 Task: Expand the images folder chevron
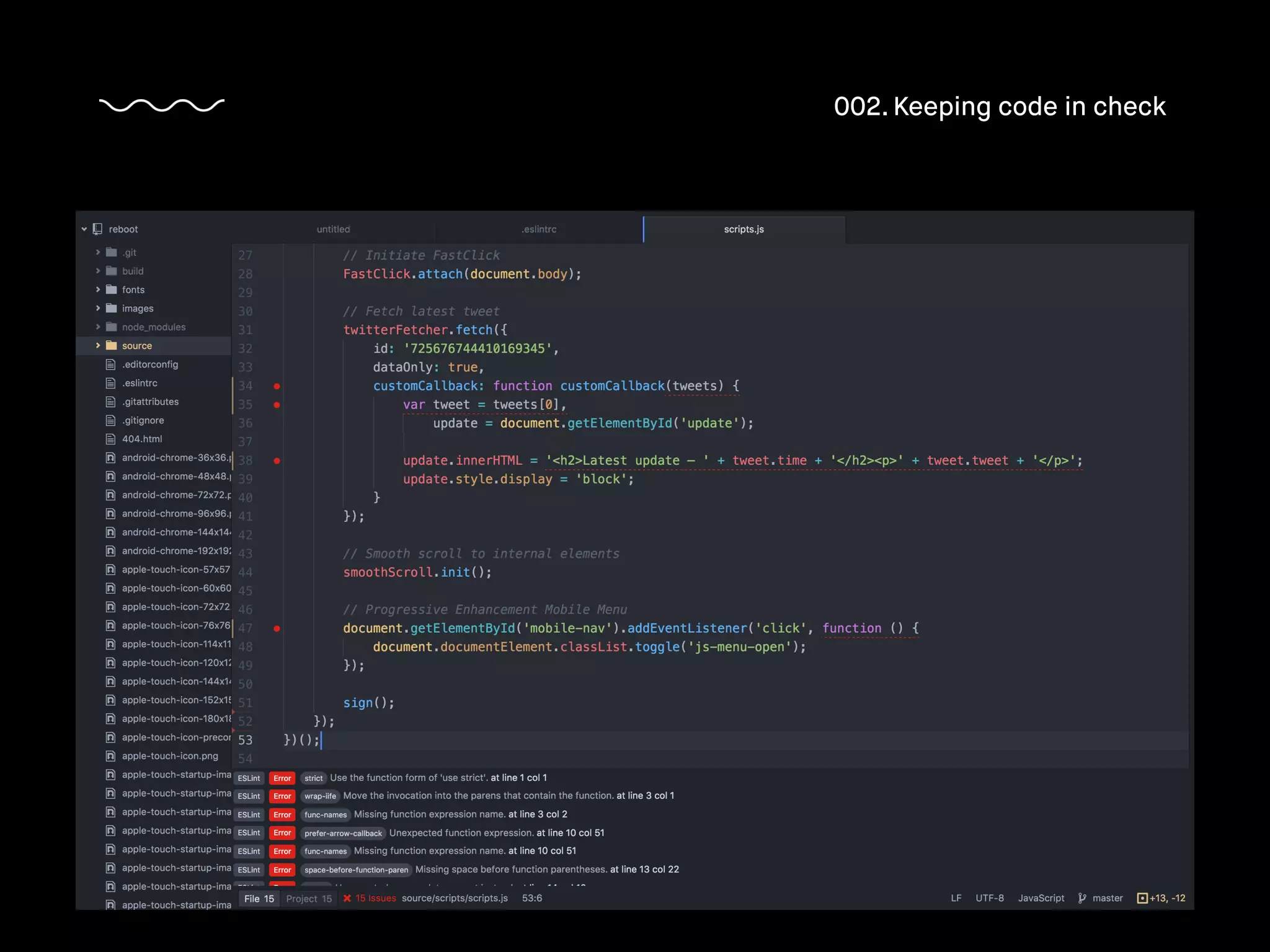pyautogui.click(x=98, y=308)
